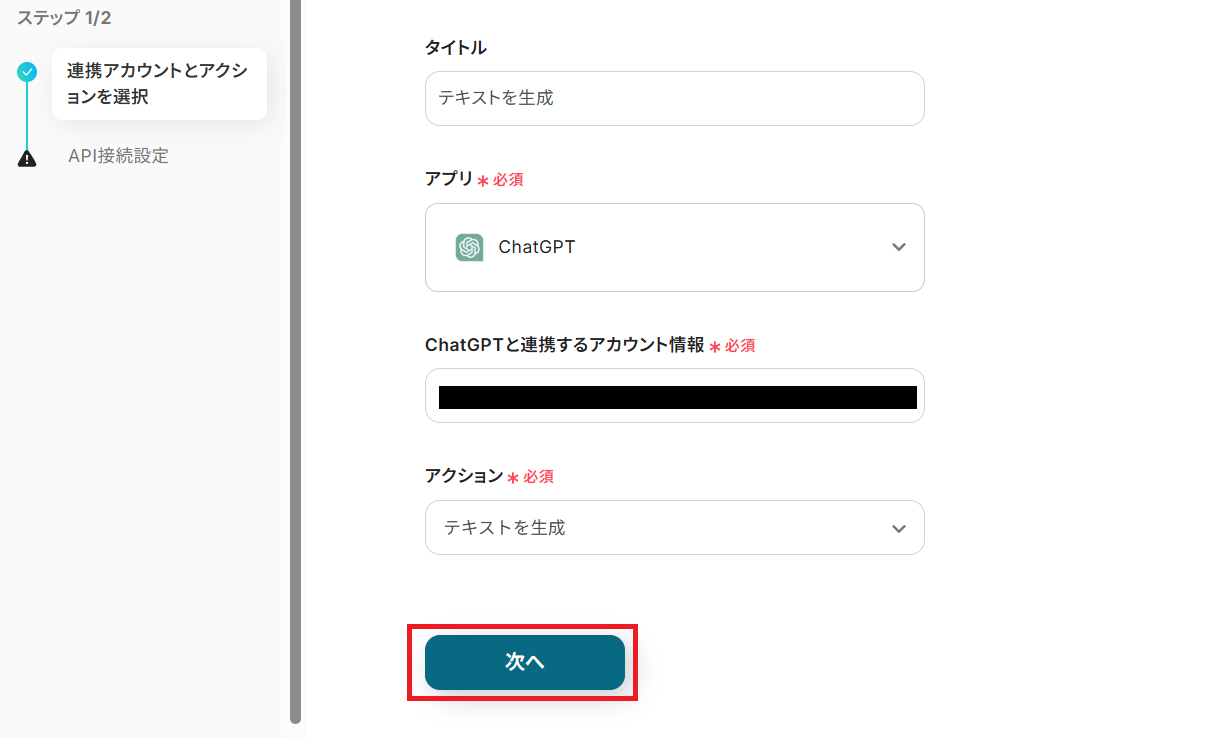The height and width of the screenshot is (738, 1207).
Task: Click the タイトル field label
Action: click(x=456, y=47)
